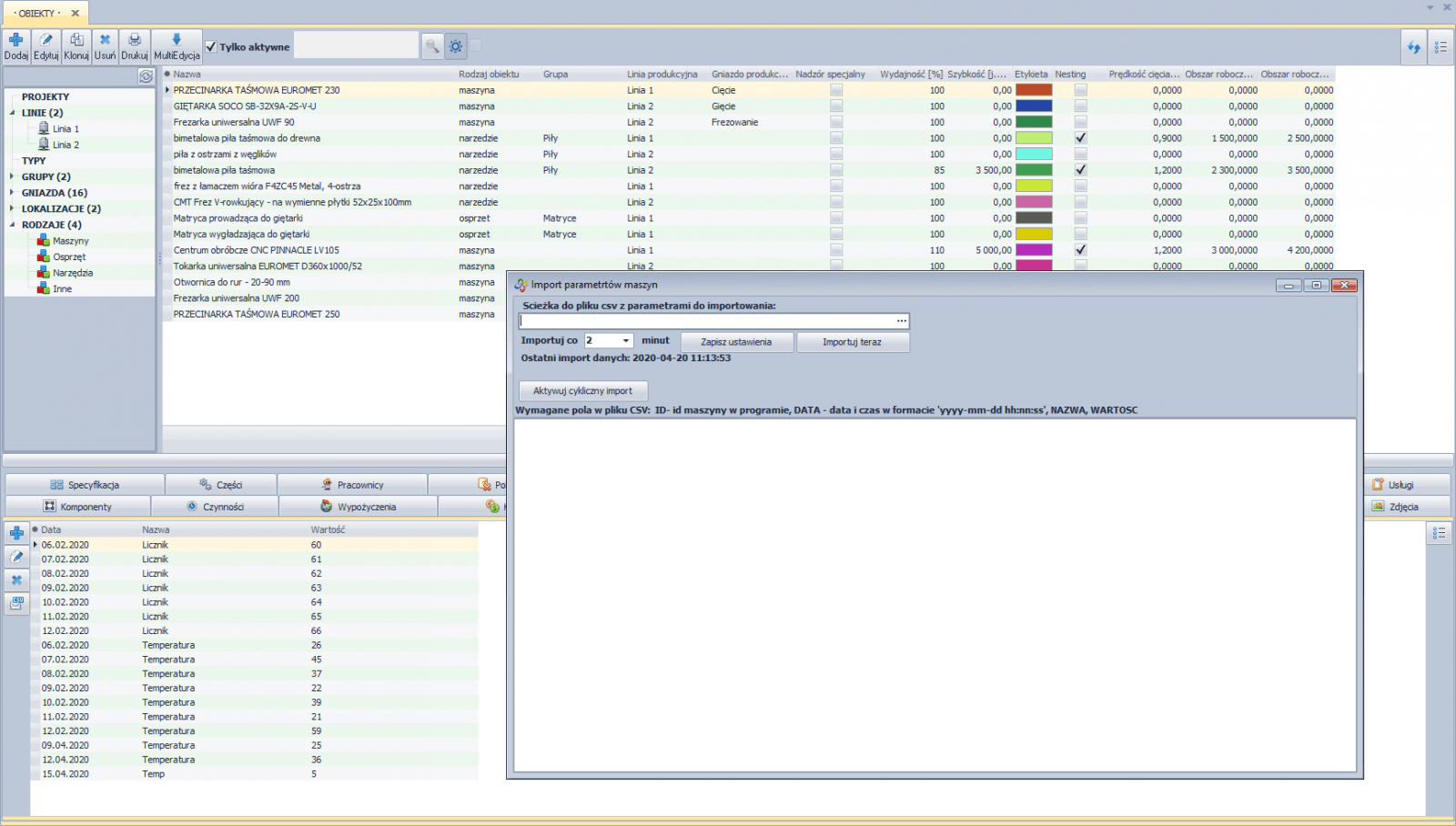Click the browse ellipsis for CSV path
Image resolution: width=1456 pixels, height=826 pixels.
coord(901,320)
